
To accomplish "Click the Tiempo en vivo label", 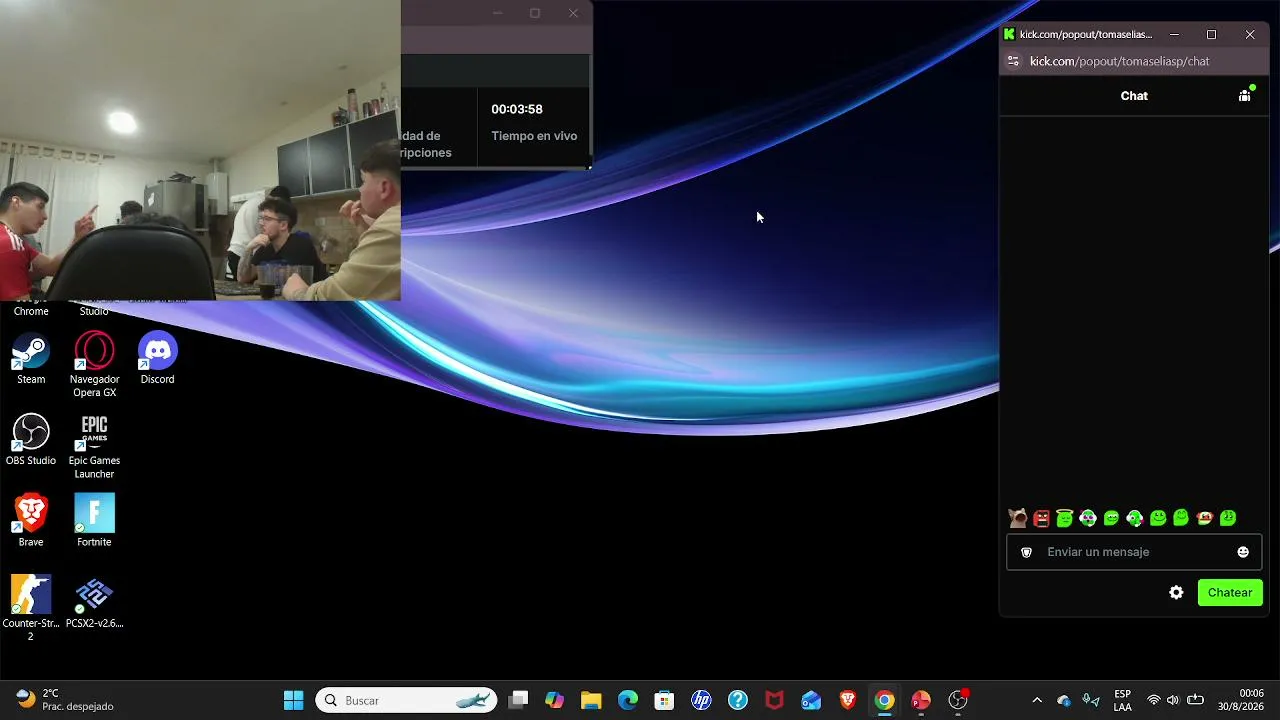I will point(534,136).
